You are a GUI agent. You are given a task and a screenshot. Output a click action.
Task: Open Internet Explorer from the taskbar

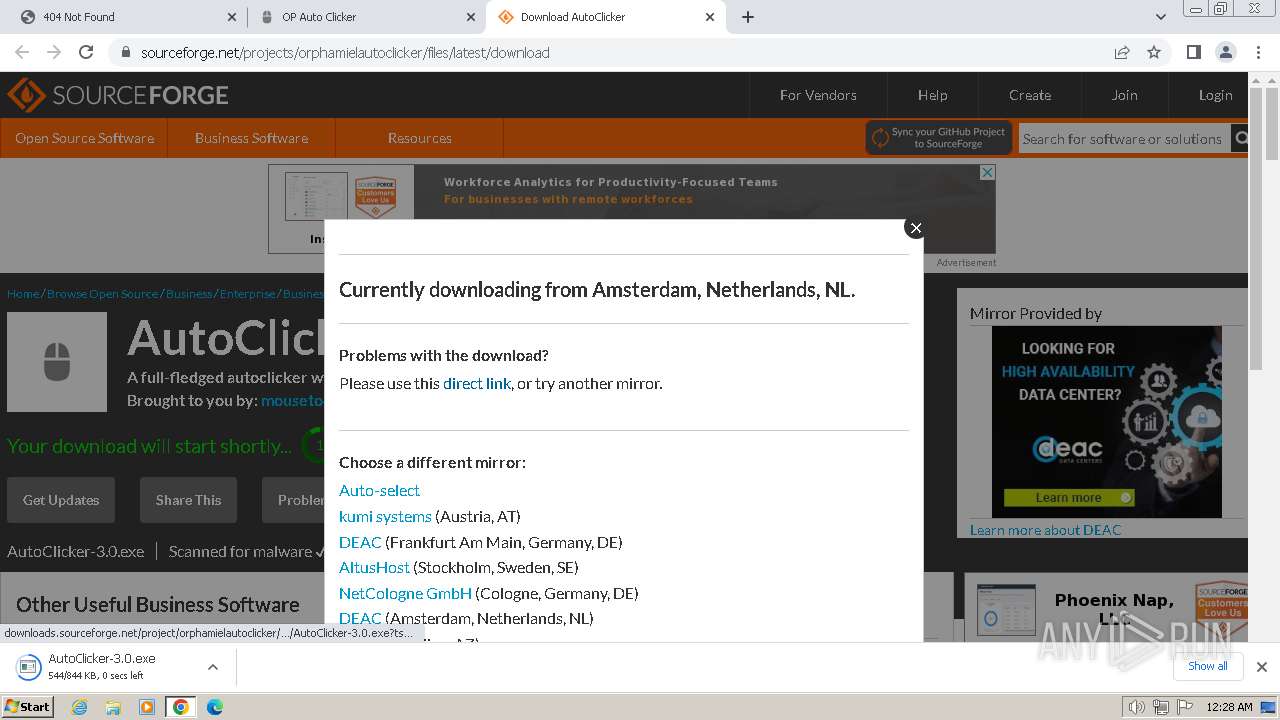tap(80, 707)
